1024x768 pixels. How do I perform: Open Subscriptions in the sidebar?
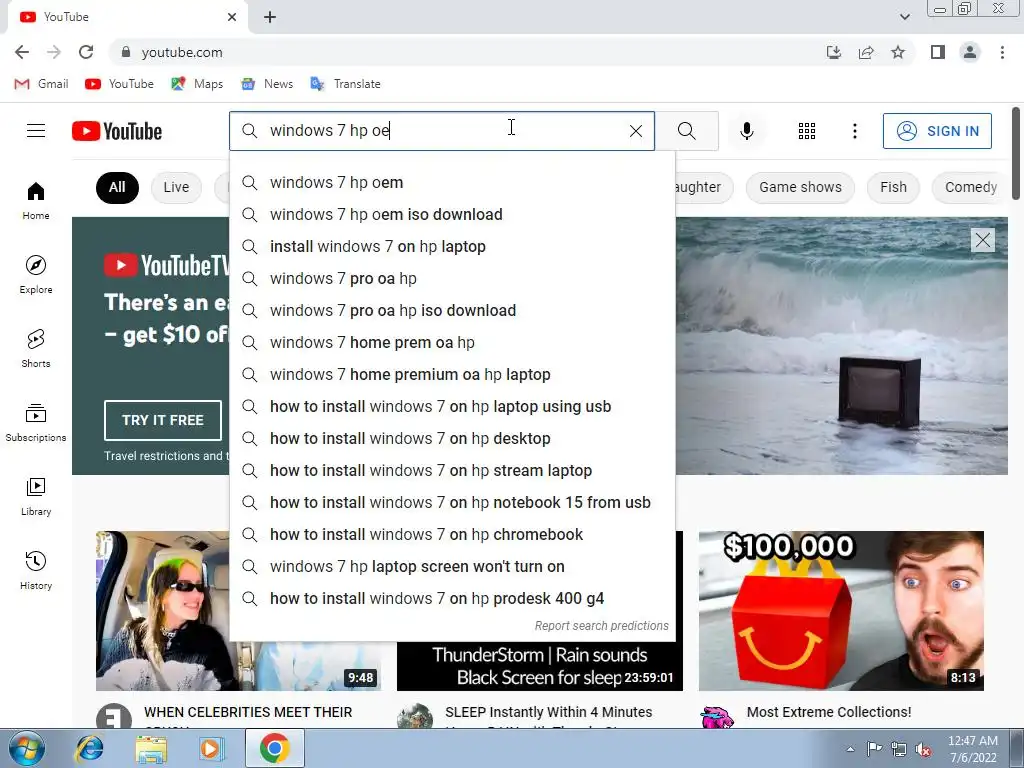[36, 423]
